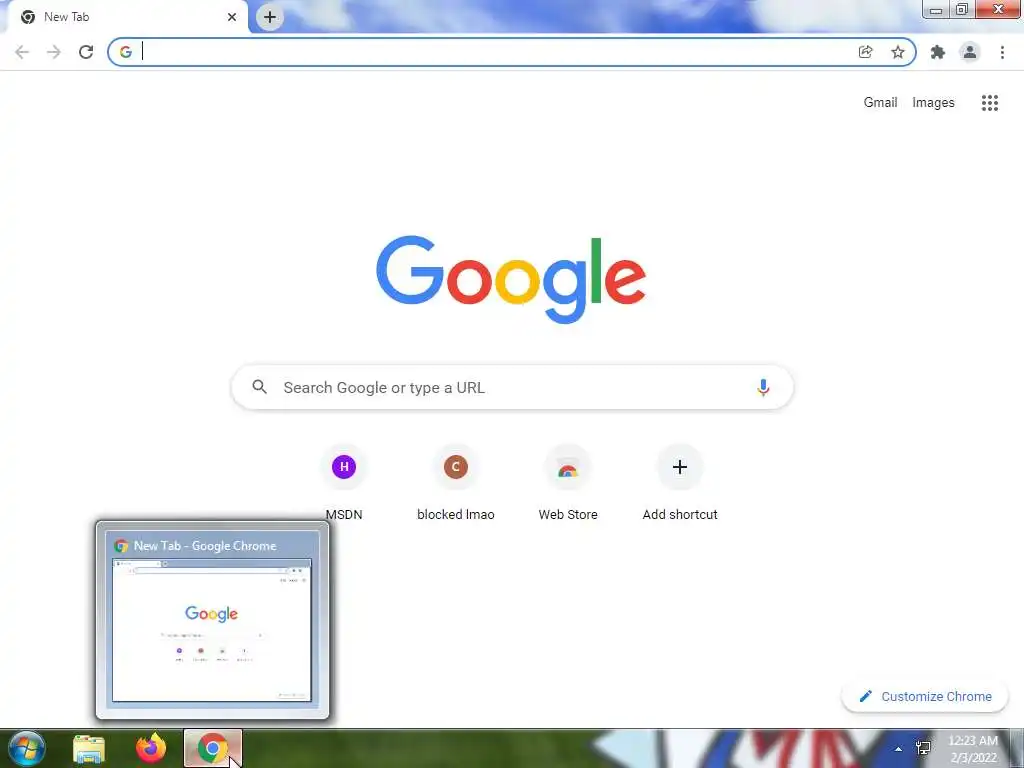Open the profile avatar menu
Screen dimensions: 1024x768
[970, 52]
